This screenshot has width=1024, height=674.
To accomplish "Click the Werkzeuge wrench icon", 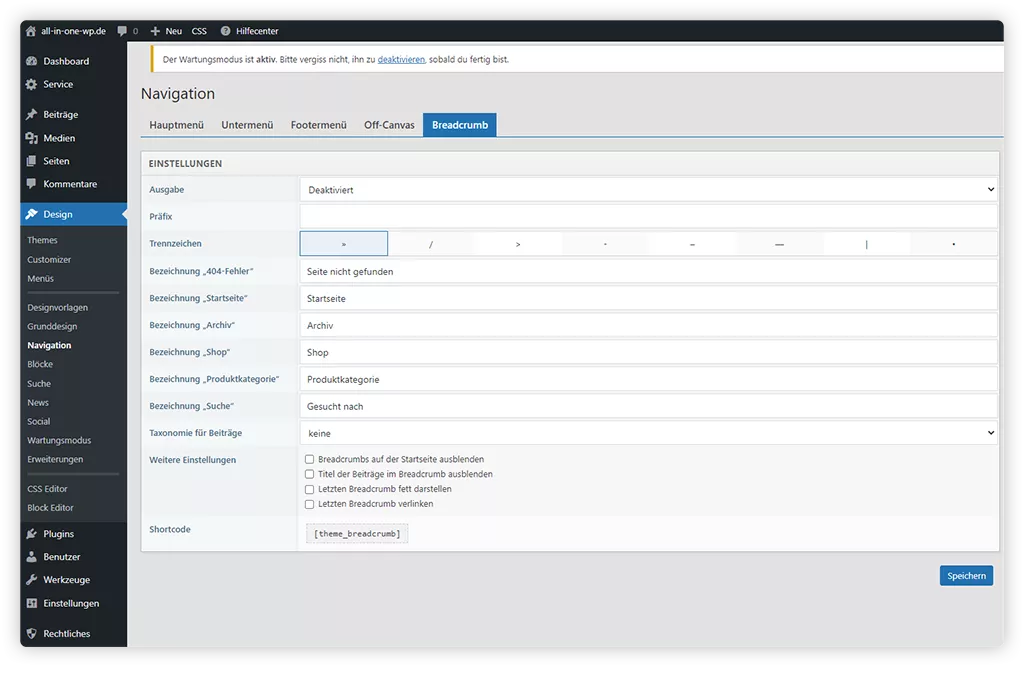I will pos(32,580).
